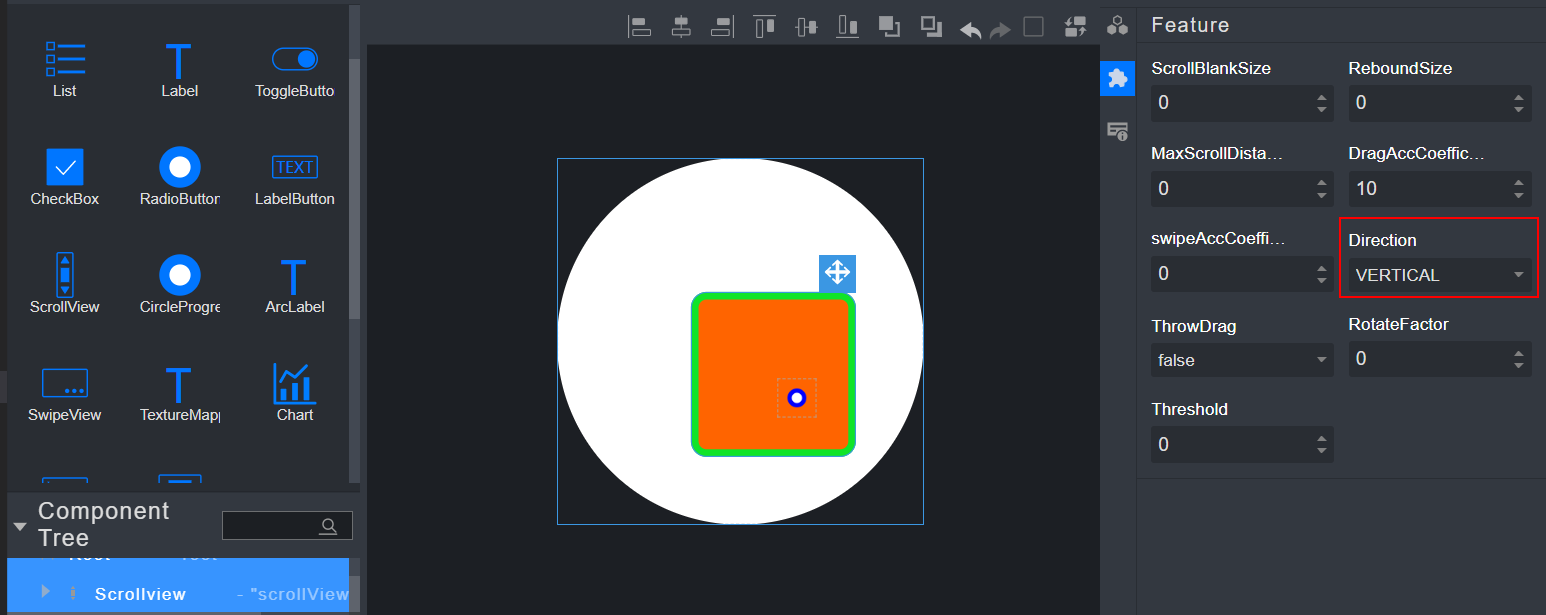Choose the LabelButton component
Image resolution: width=1546 pixels, height=615 pixels.
(295, 177)
